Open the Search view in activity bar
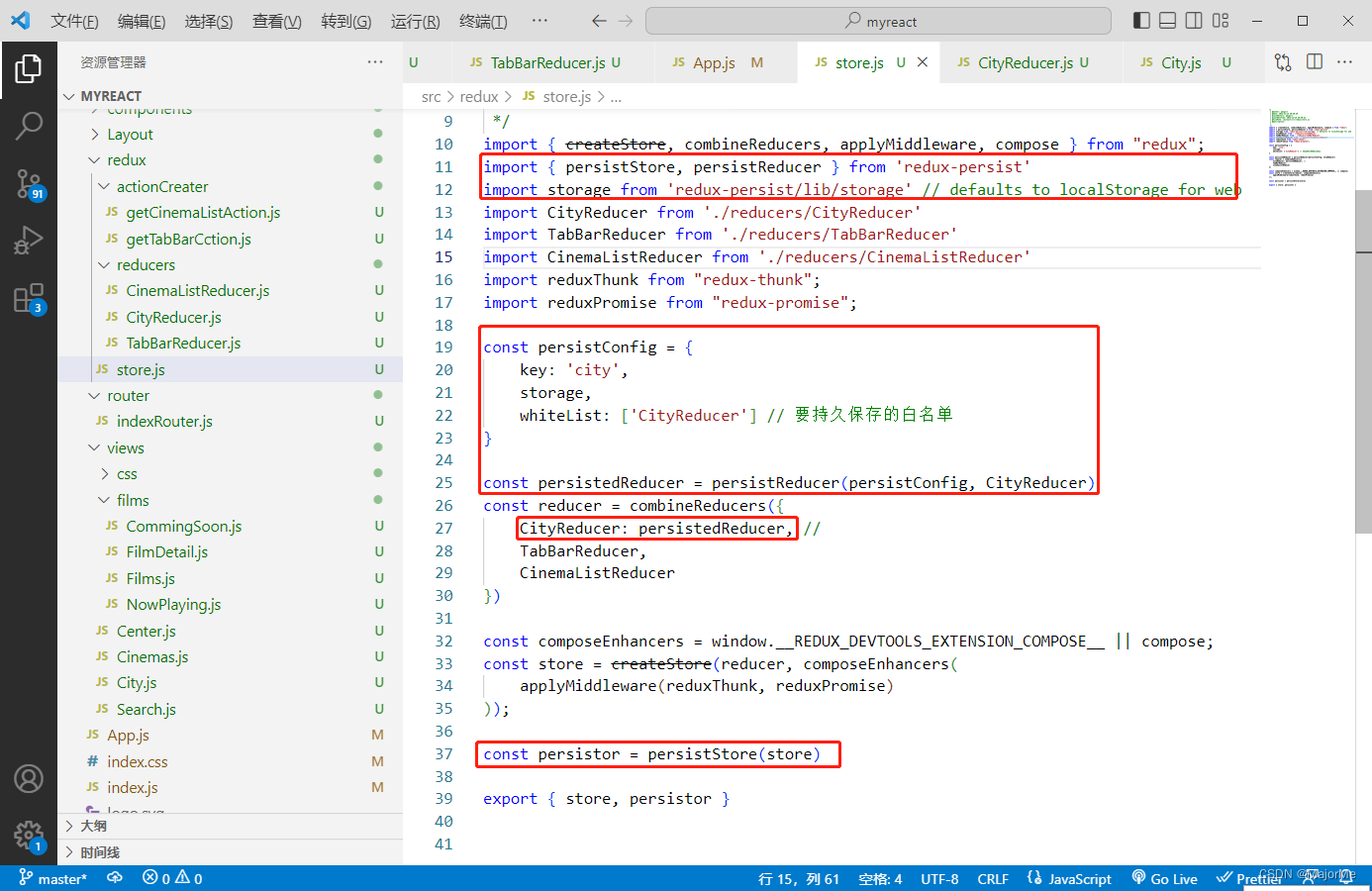 [29, 126]
